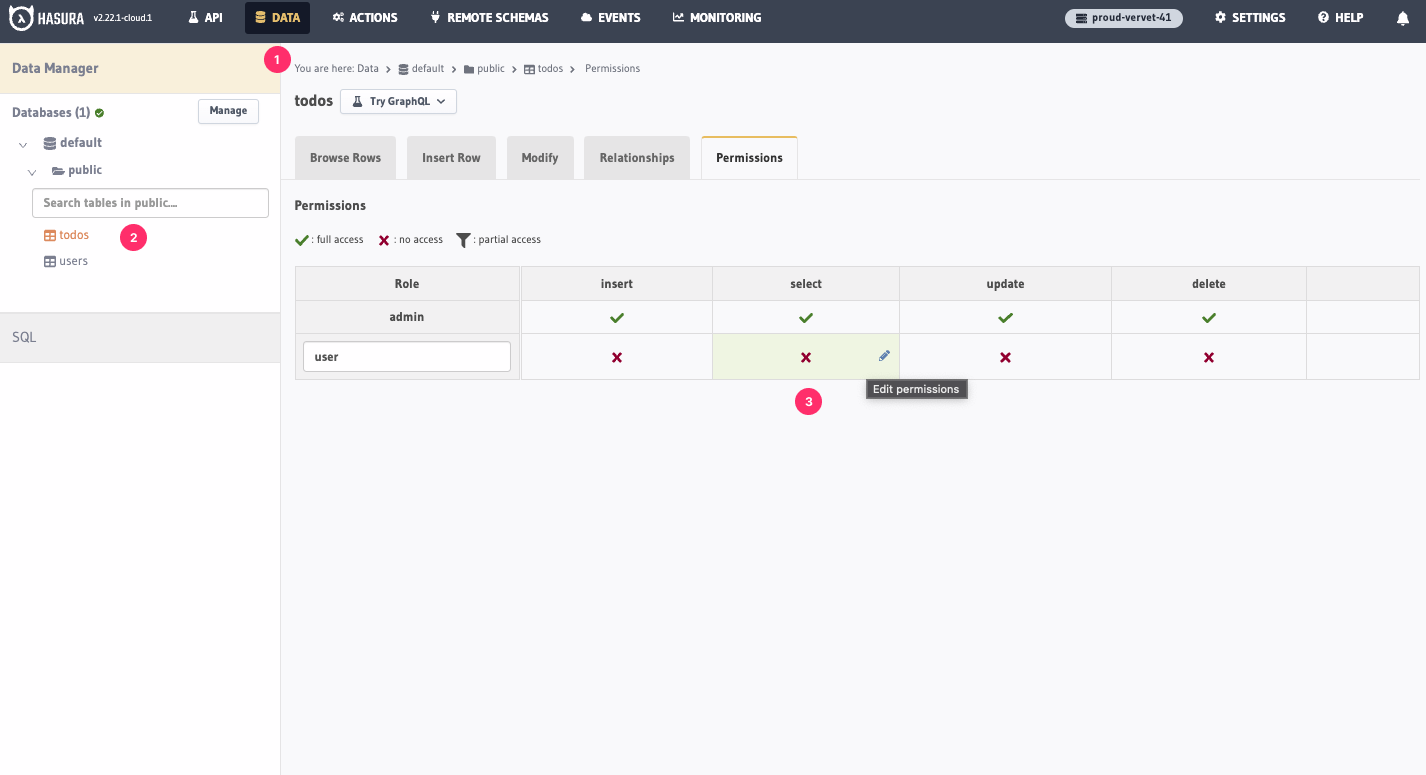Open the public breadcrumb link
This screenshot has width=1426, height=775.
click(x=489, y=68)
